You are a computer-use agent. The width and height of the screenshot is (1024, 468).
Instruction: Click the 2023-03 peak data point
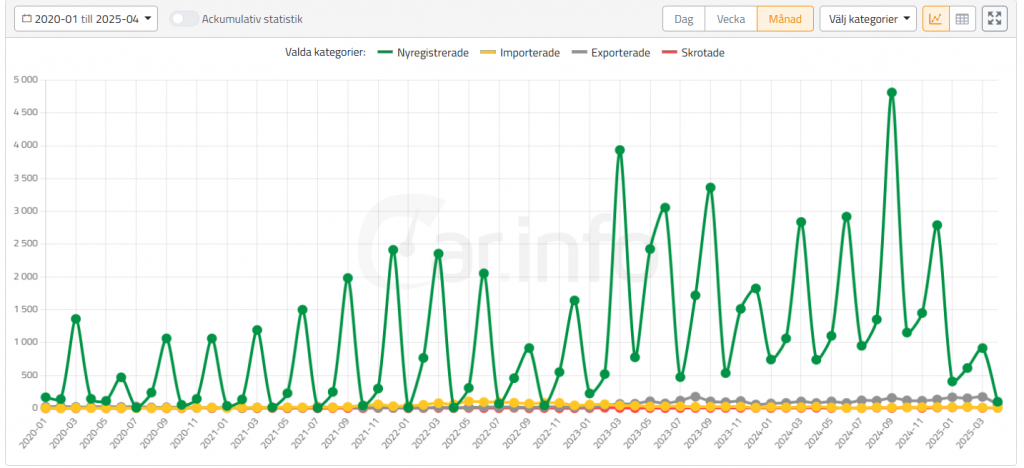coord(620,150)
